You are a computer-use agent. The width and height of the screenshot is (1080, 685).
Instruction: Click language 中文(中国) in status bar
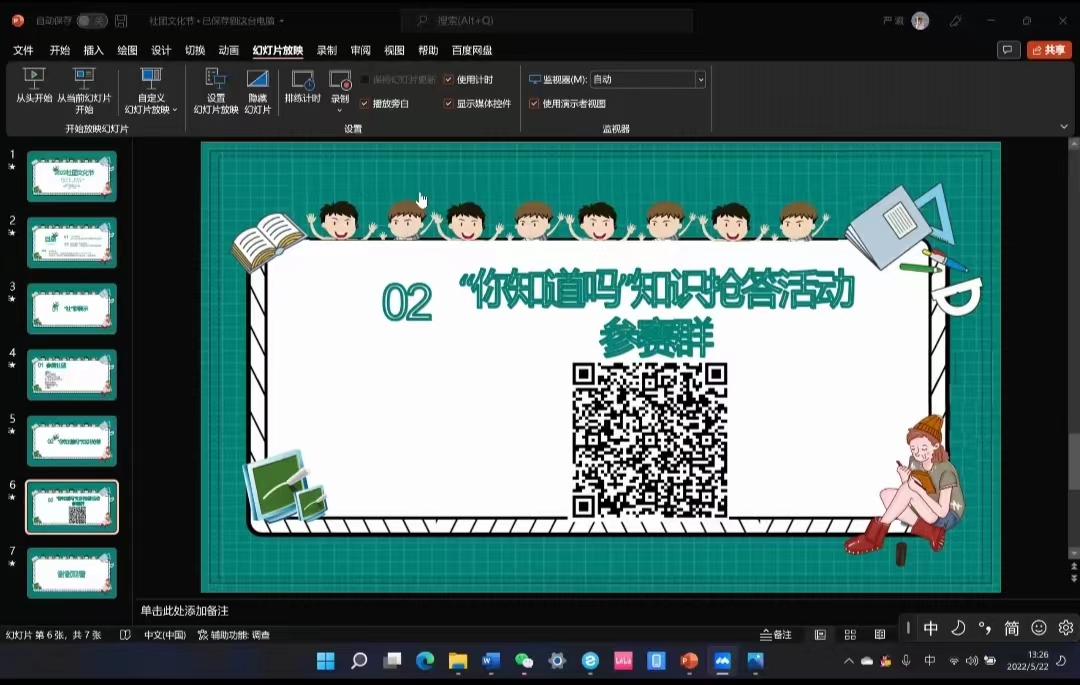[165, 635]
